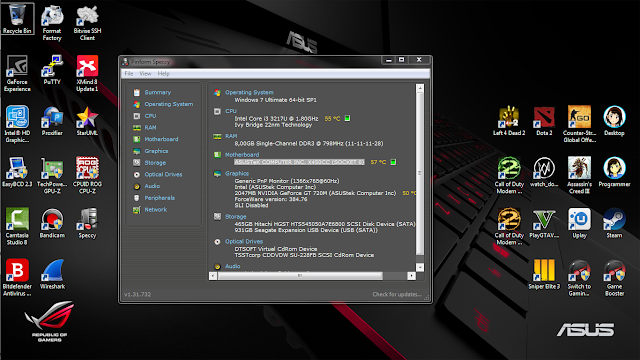Open Graphics section in sidebar

156,151
